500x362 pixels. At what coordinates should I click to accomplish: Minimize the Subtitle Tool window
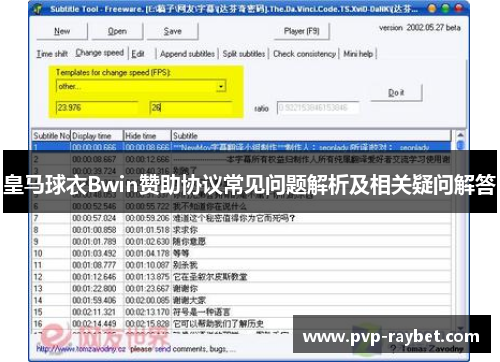pos(432,8)
